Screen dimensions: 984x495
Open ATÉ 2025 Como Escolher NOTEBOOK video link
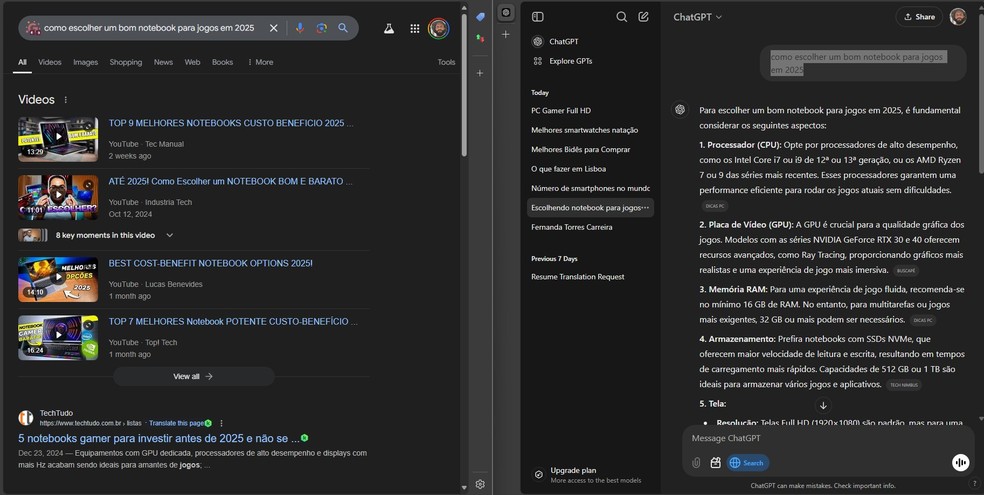point(230,181)
